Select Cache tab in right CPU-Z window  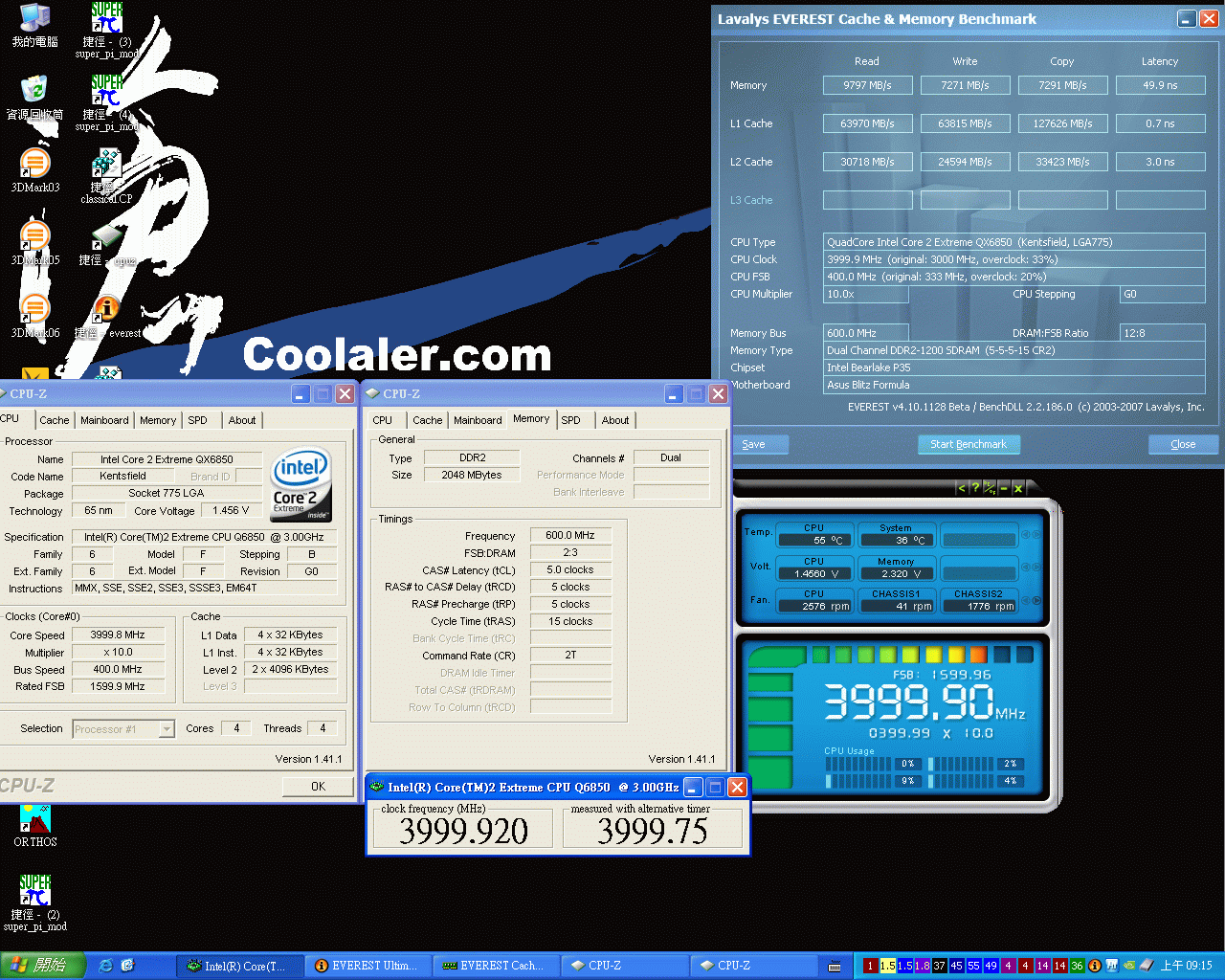click(427, 420)
